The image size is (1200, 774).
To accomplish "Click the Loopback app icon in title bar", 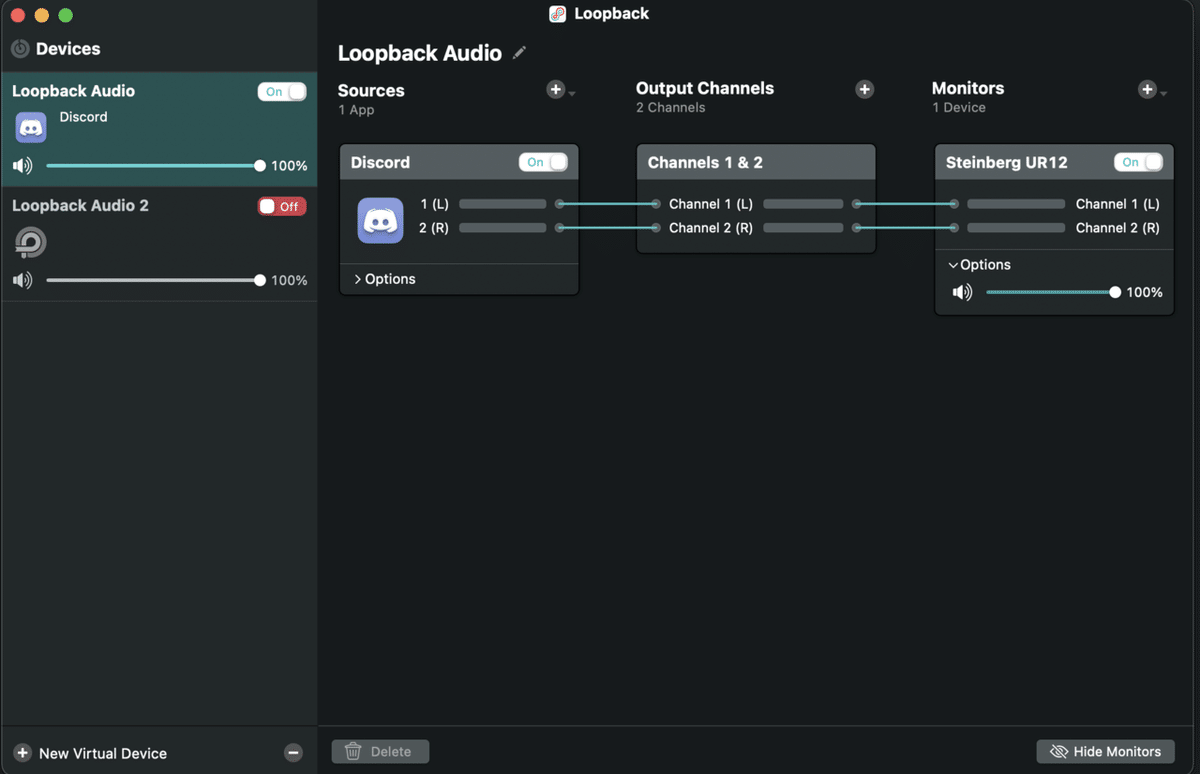I will point(558,14).
